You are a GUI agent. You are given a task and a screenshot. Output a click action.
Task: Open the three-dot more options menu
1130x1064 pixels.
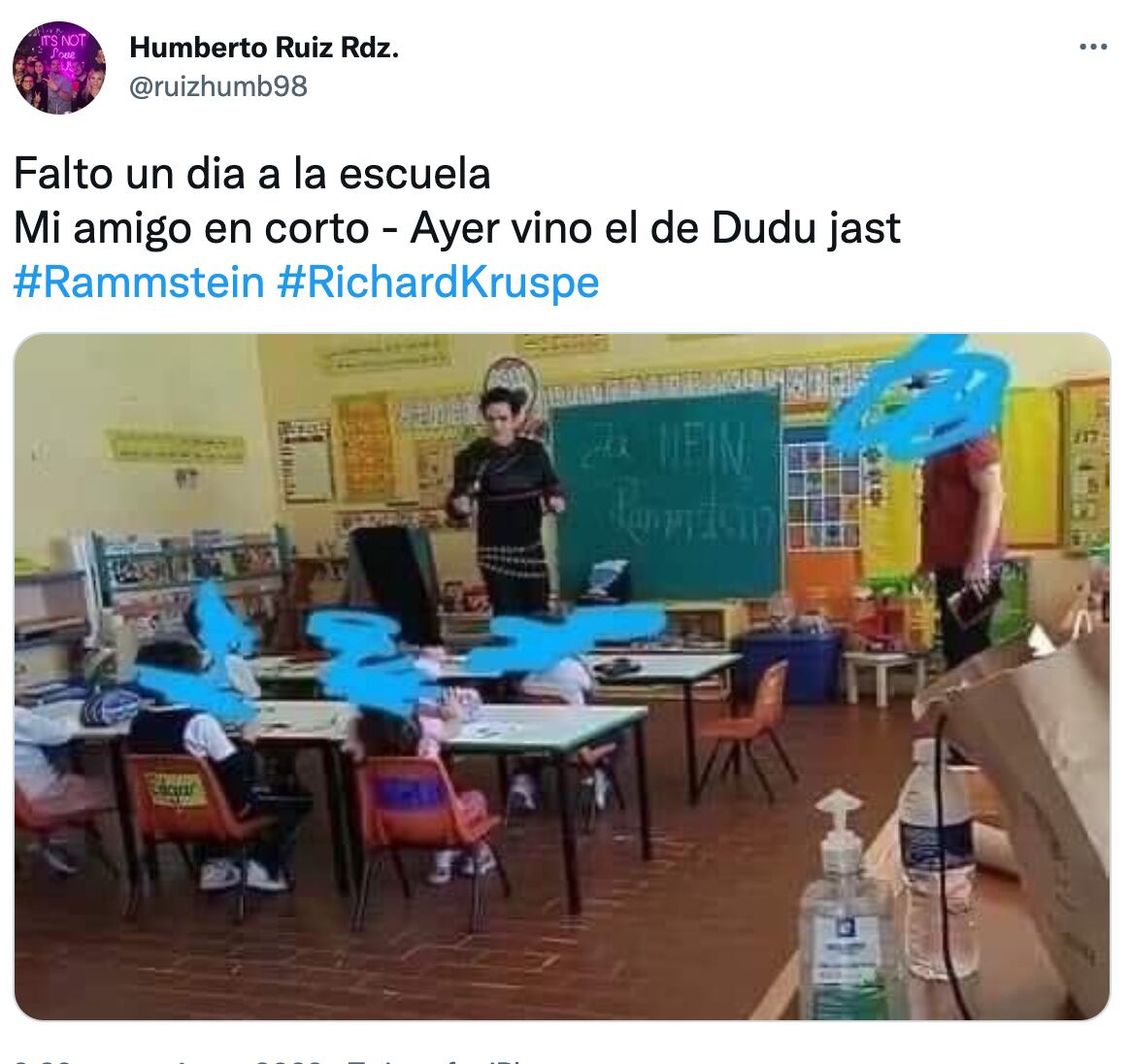click(1092, 47)
